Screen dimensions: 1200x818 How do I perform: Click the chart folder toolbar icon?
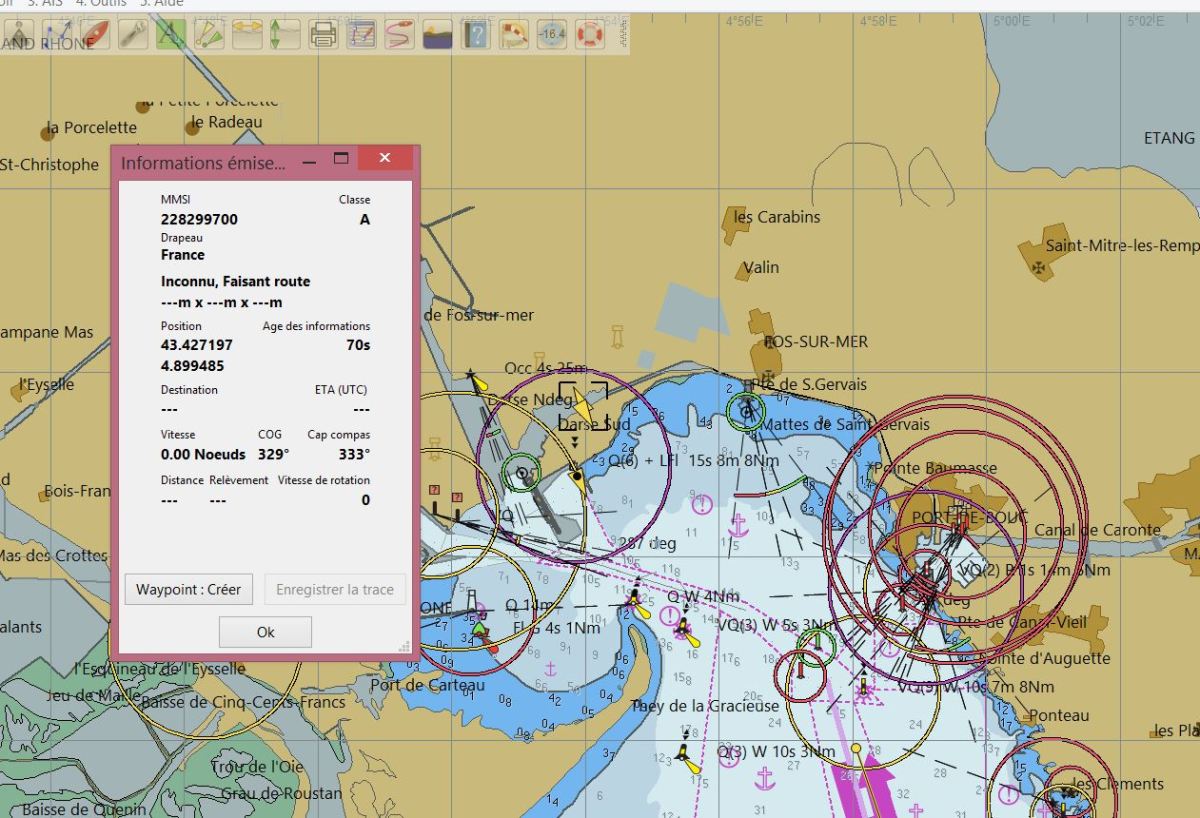(435, 35)
